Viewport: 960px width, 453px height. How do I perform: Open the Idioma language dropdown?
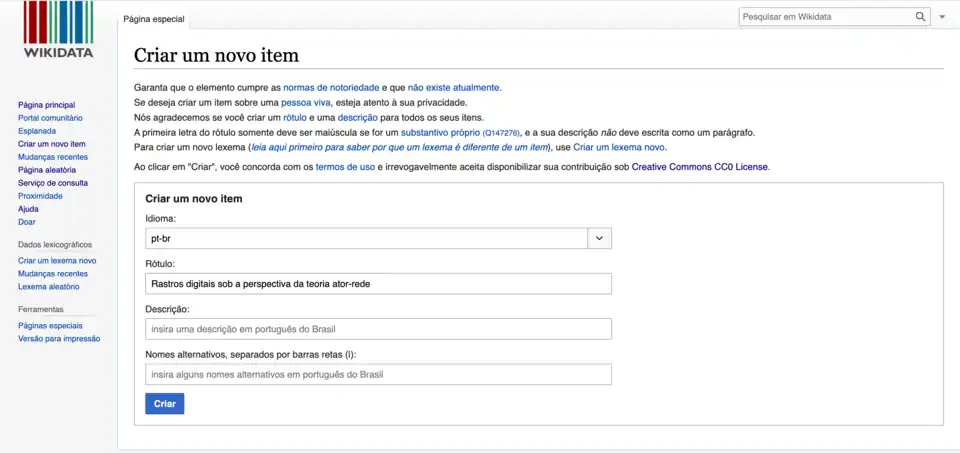(598, 239)
